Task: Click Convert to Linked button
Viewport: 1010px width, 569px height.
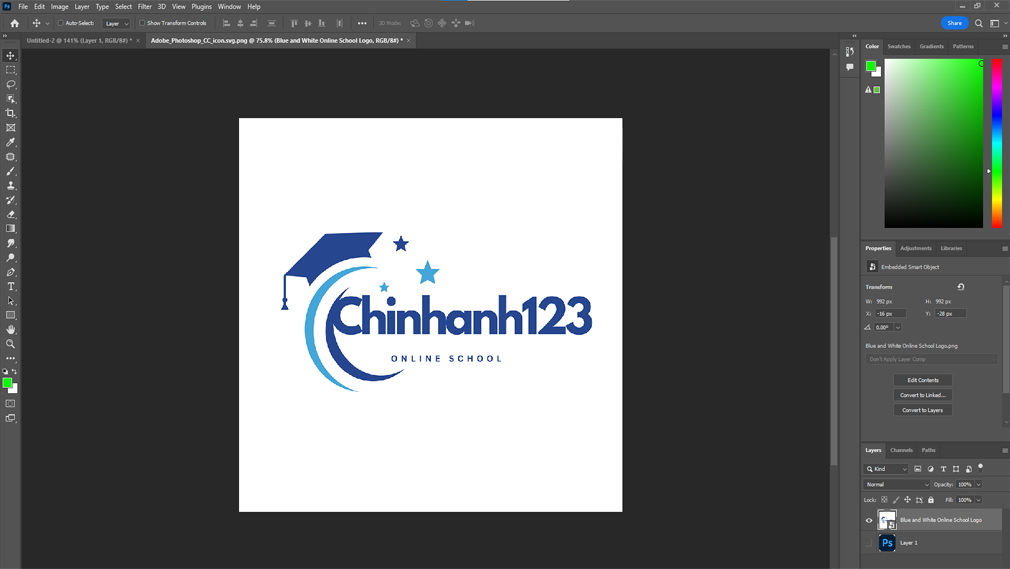Action: pyautogui.click(x=922, y=395)
